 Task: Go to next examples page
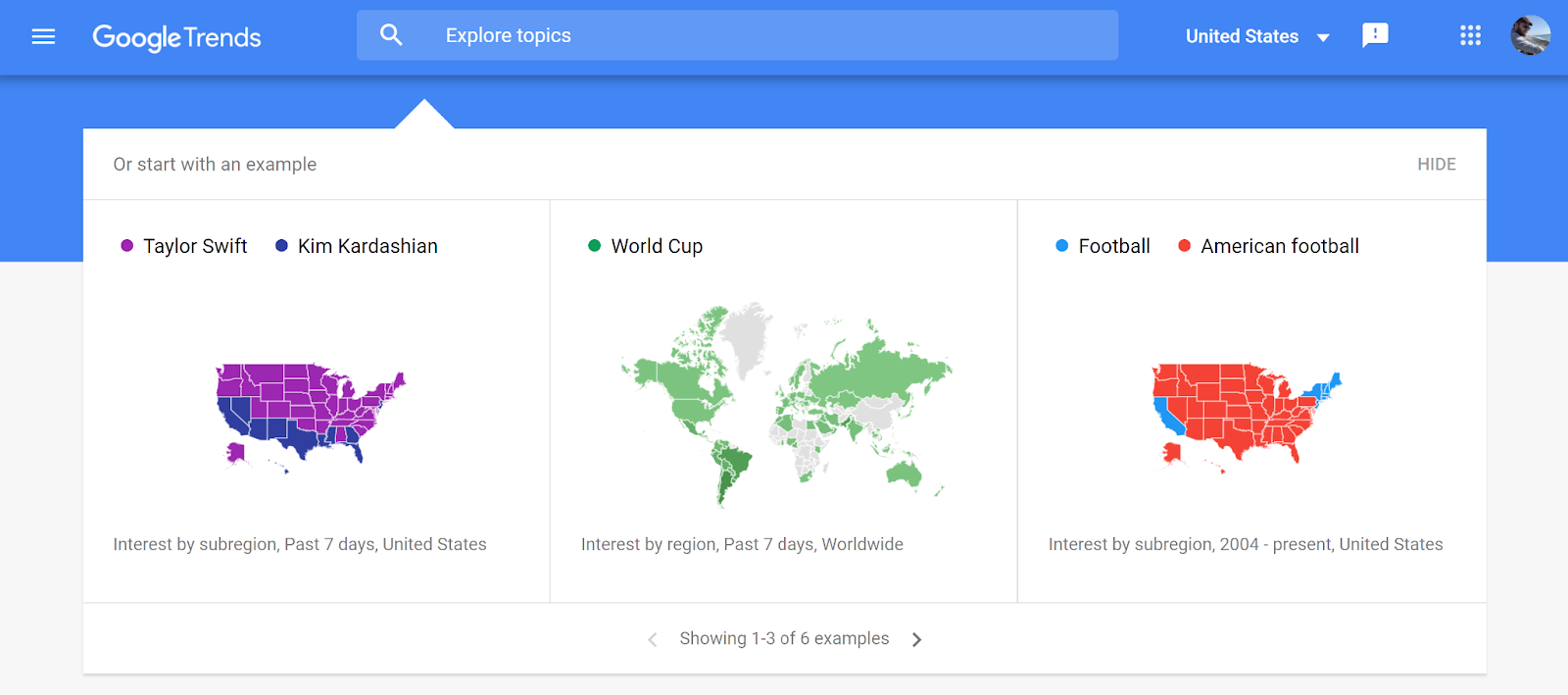[x=916, y=639]
